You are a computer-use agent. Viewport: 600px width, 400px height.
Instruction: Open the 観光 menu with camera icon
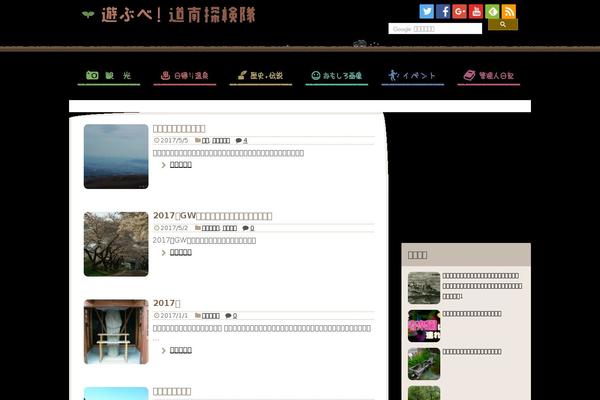pyautogui.click(x=109, y=76)
